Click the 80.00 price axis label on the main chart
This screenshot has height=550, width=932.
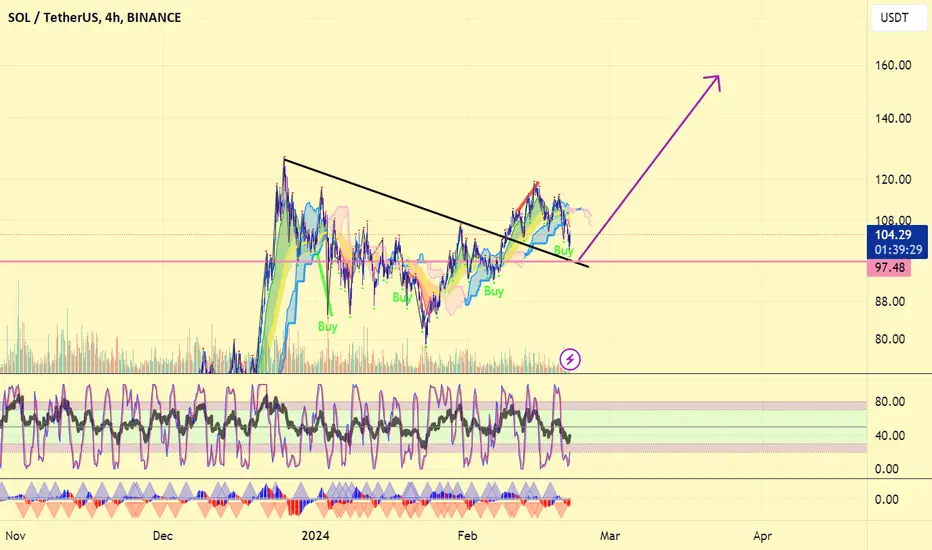click(890, 339)
